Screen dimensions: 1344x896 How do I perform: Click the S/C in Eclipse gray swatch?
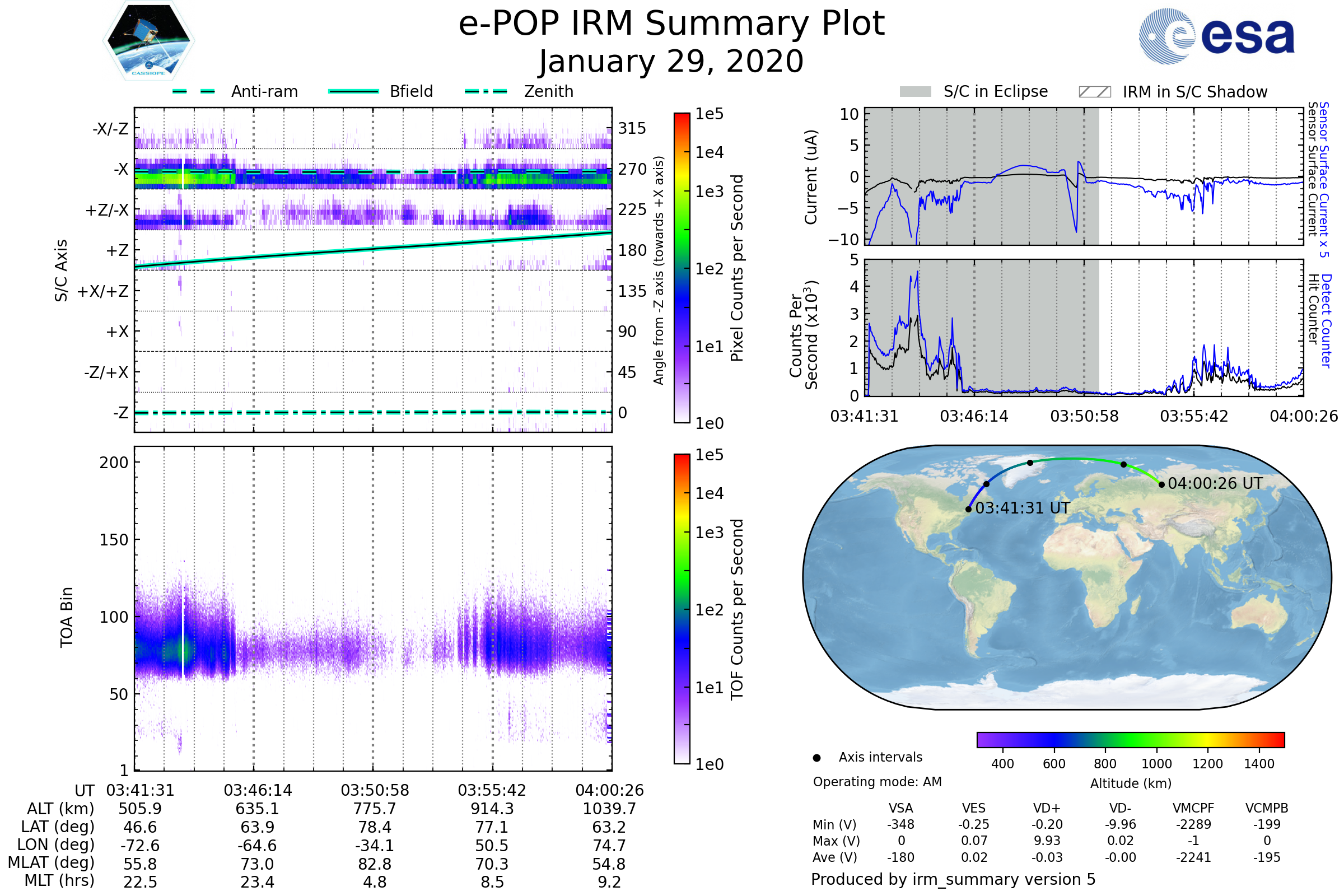[916, 92]
